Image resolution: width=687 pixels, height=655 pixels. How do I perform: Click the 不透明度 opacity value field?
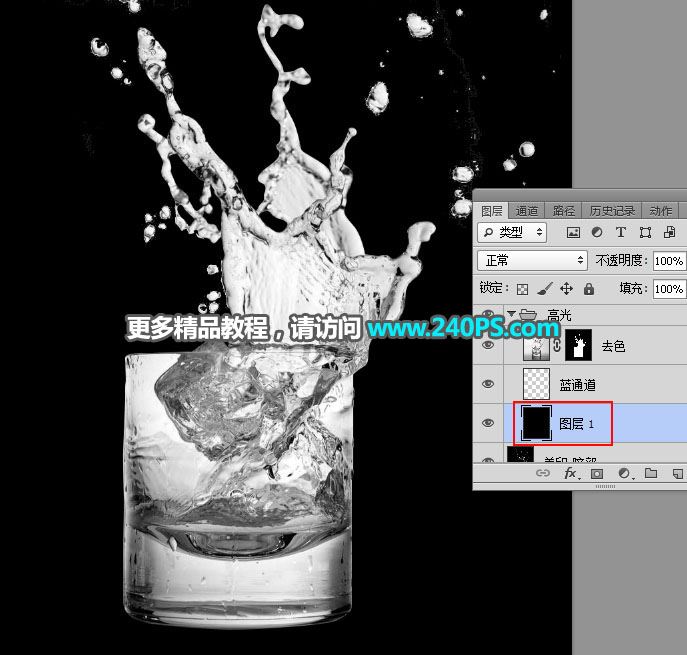click(x=669, y=261)
